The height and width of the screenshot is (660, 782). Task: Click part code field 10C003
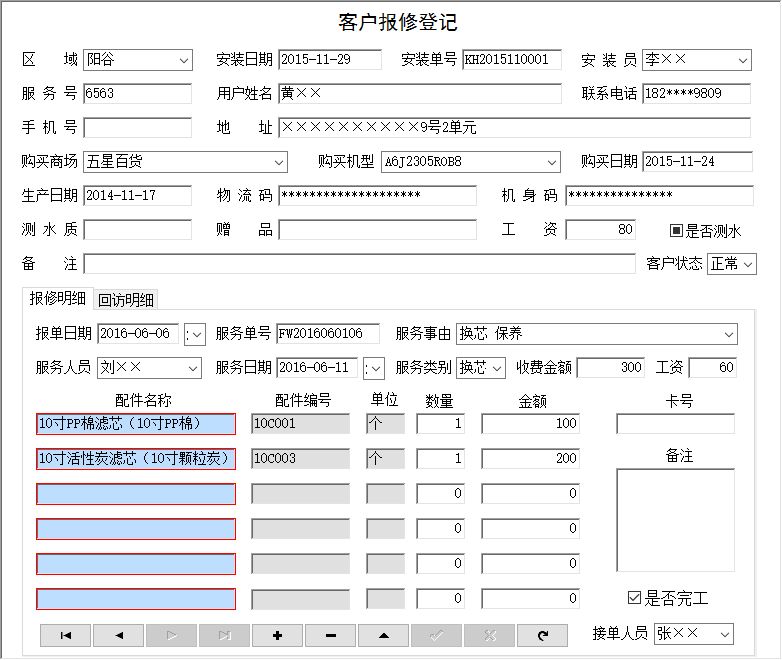(300, 458)
